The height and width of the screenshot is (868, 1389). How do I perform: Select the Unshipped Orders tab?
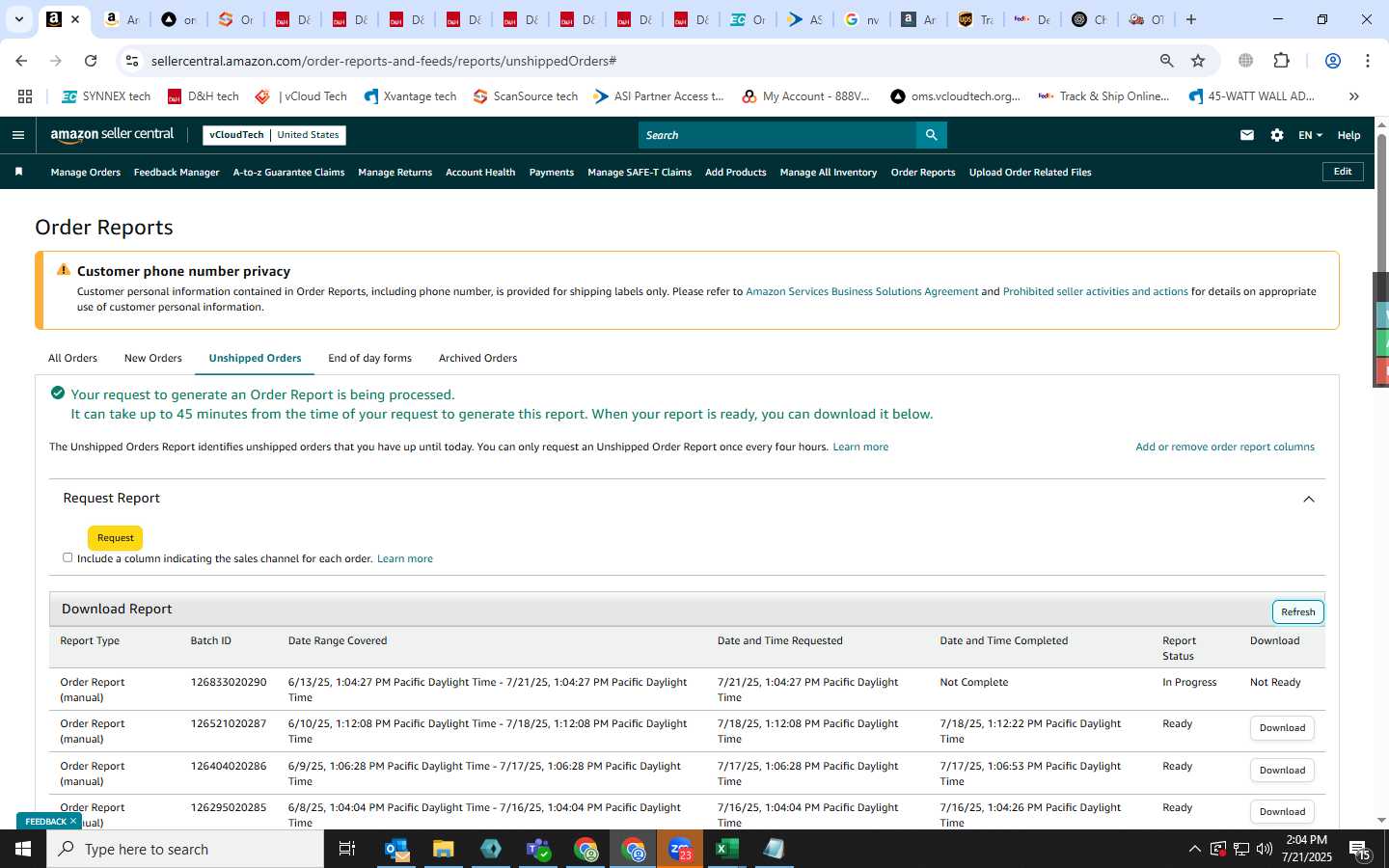(x=255, y=358)
